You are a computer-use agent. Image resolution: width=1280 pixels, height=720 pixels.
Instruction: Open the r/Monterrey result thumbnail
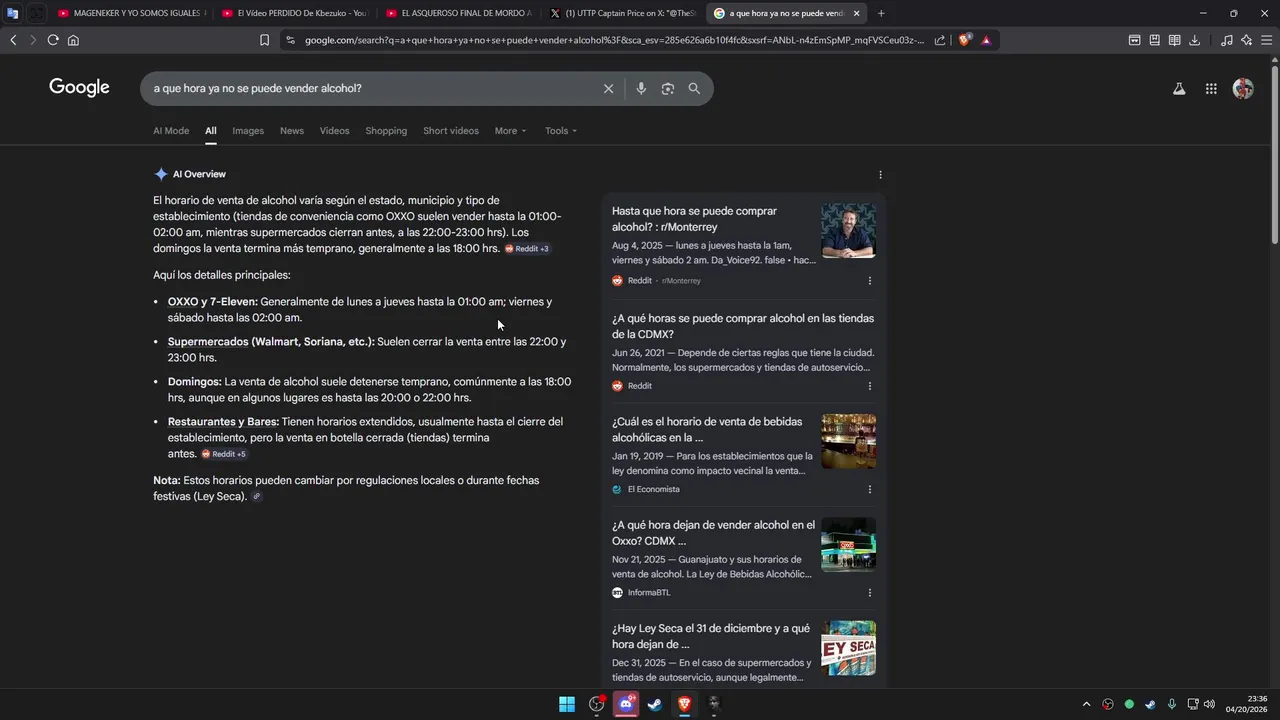coord(848,231)
